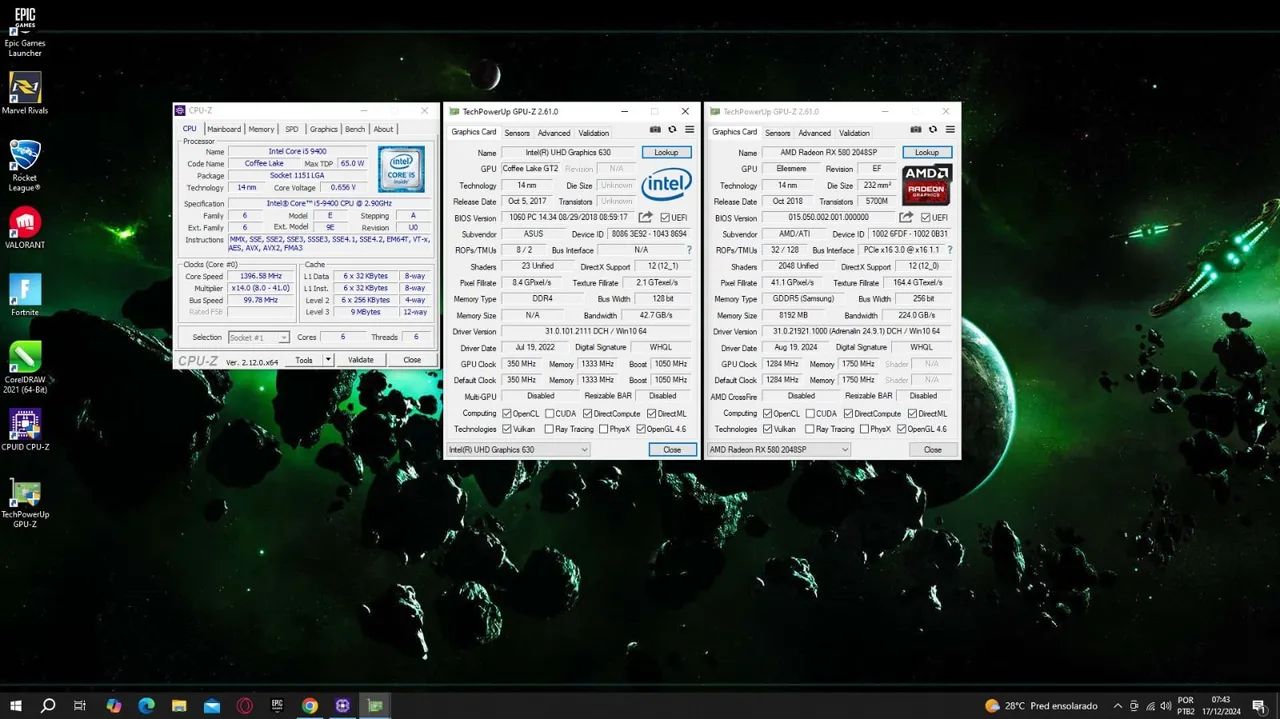Viewport: 1280px width, 719px height.
Task: Toggle OpenCL checkbox in Intel GPU-Z window
Action: pyautogui.click(x=507, y=413)
